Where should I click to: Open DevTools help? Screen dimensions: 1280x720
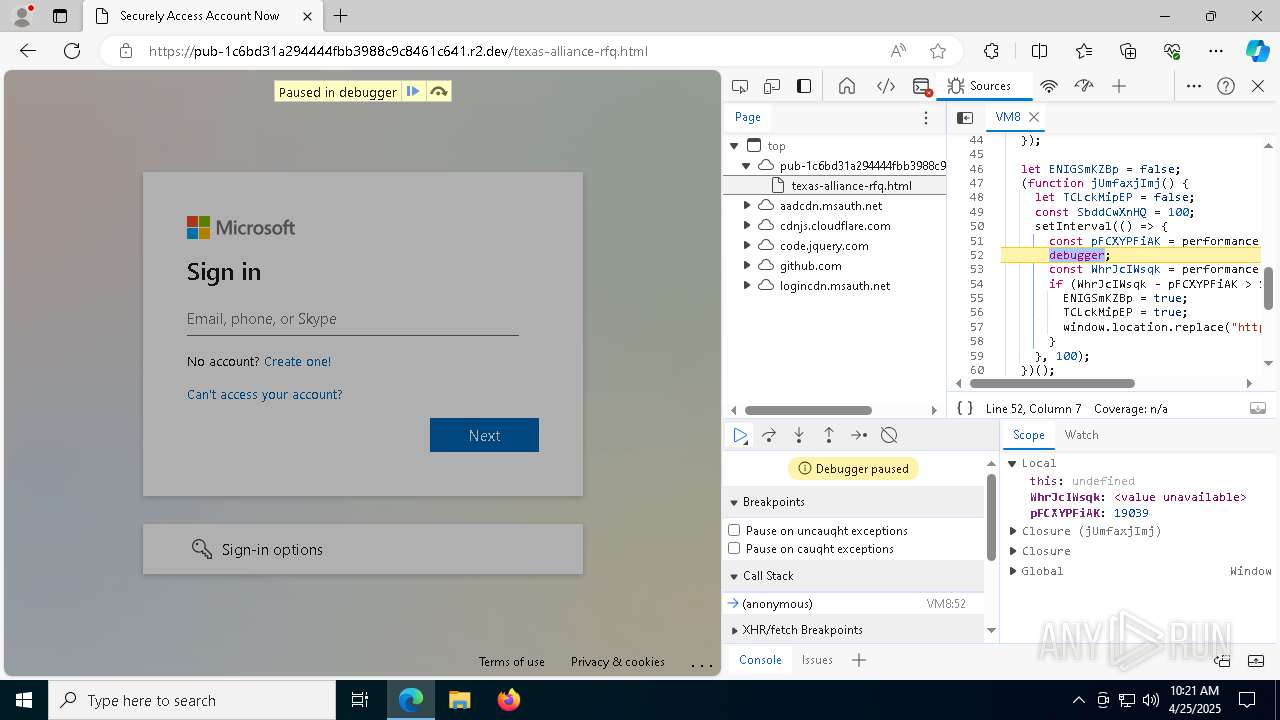point(1226,86)
